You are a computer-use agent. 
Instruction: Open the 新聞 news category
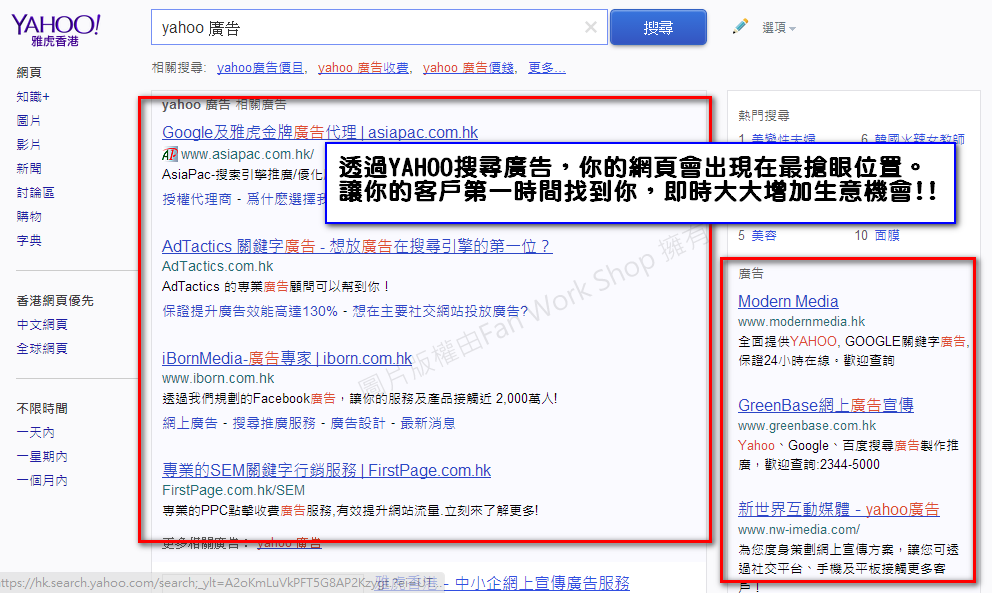pos(29,169)
